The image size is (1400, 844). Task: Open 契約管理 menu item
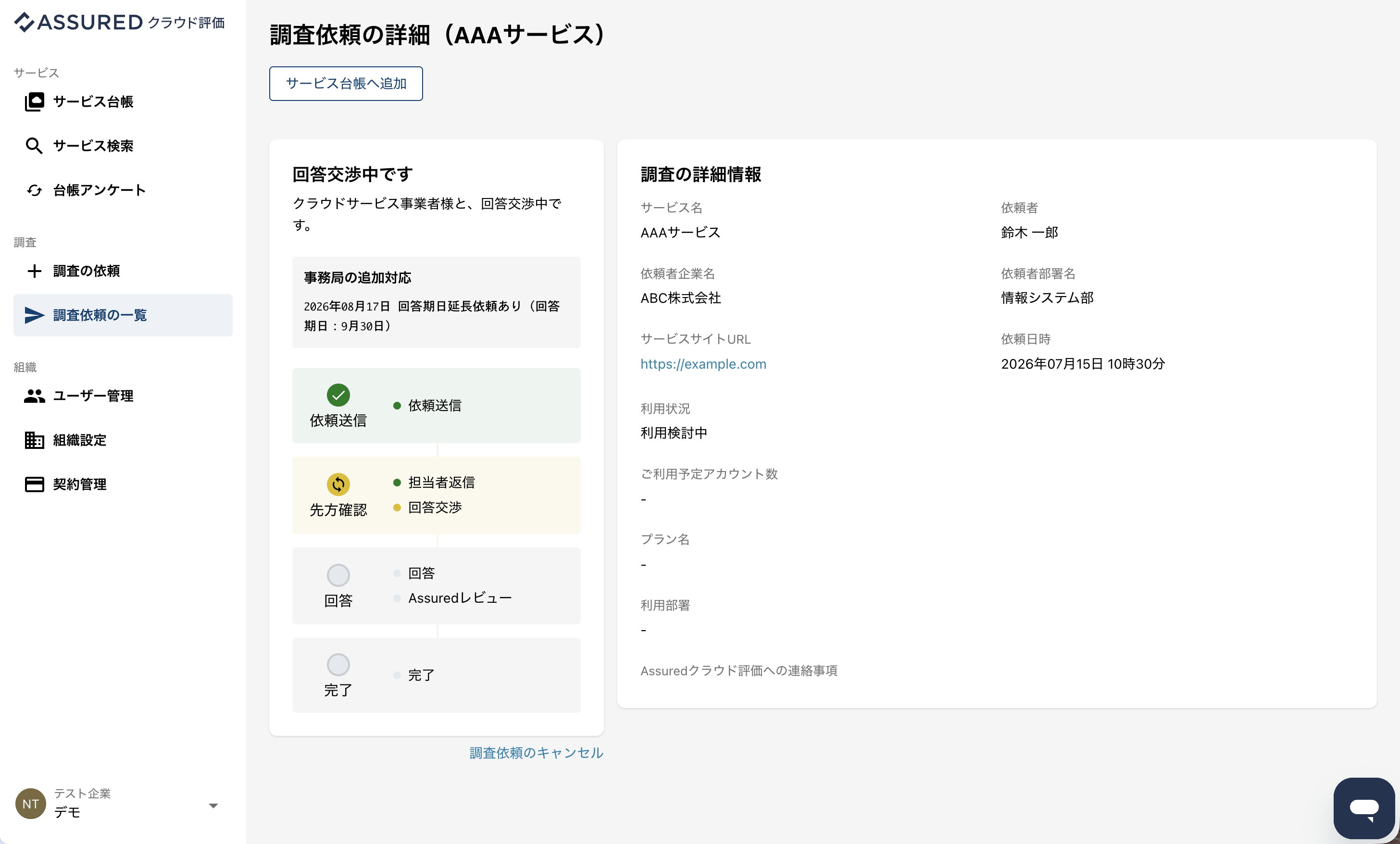point(123,484)
